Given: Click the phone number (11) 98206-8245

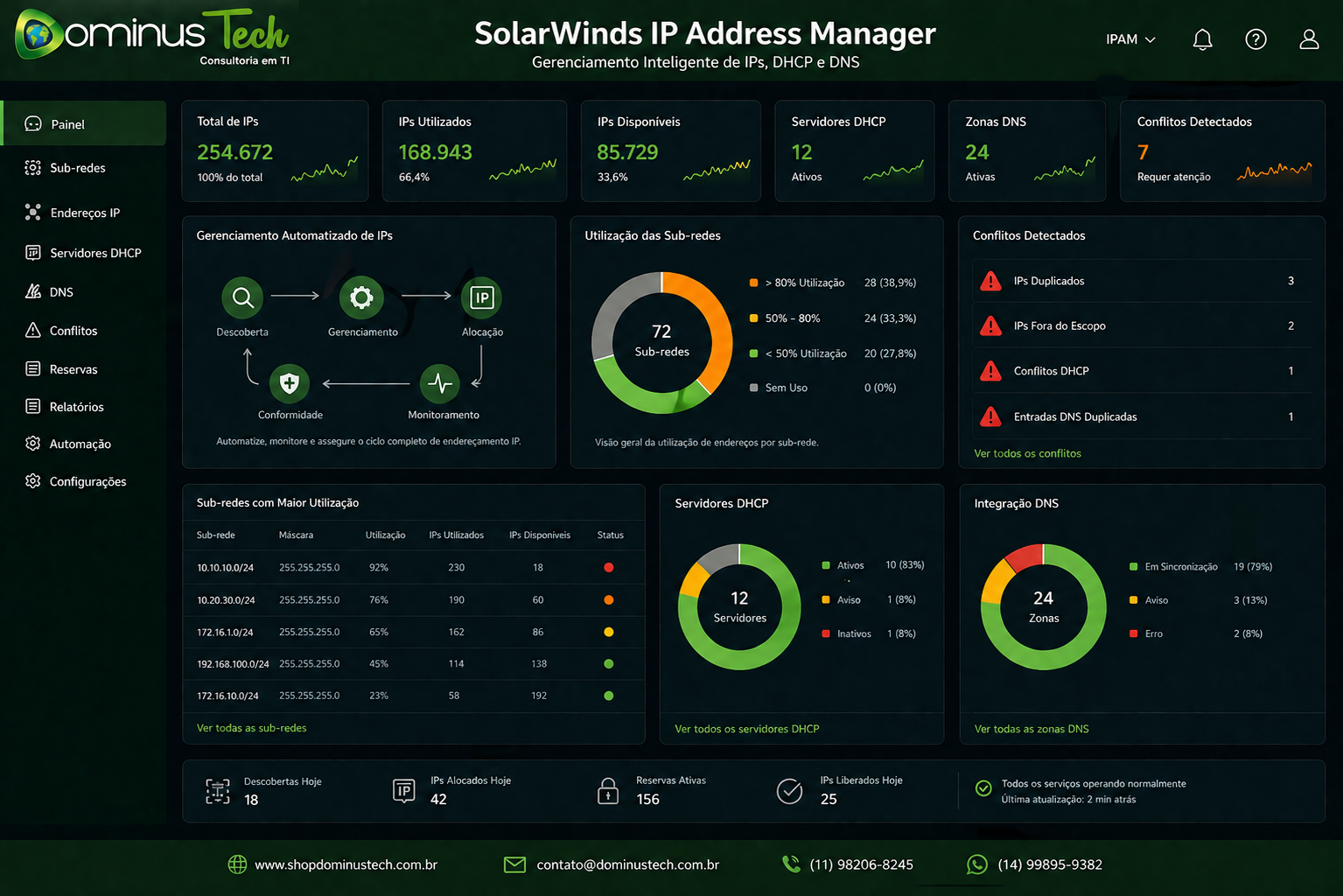Looking at the screenshot, I should [861, 864].
